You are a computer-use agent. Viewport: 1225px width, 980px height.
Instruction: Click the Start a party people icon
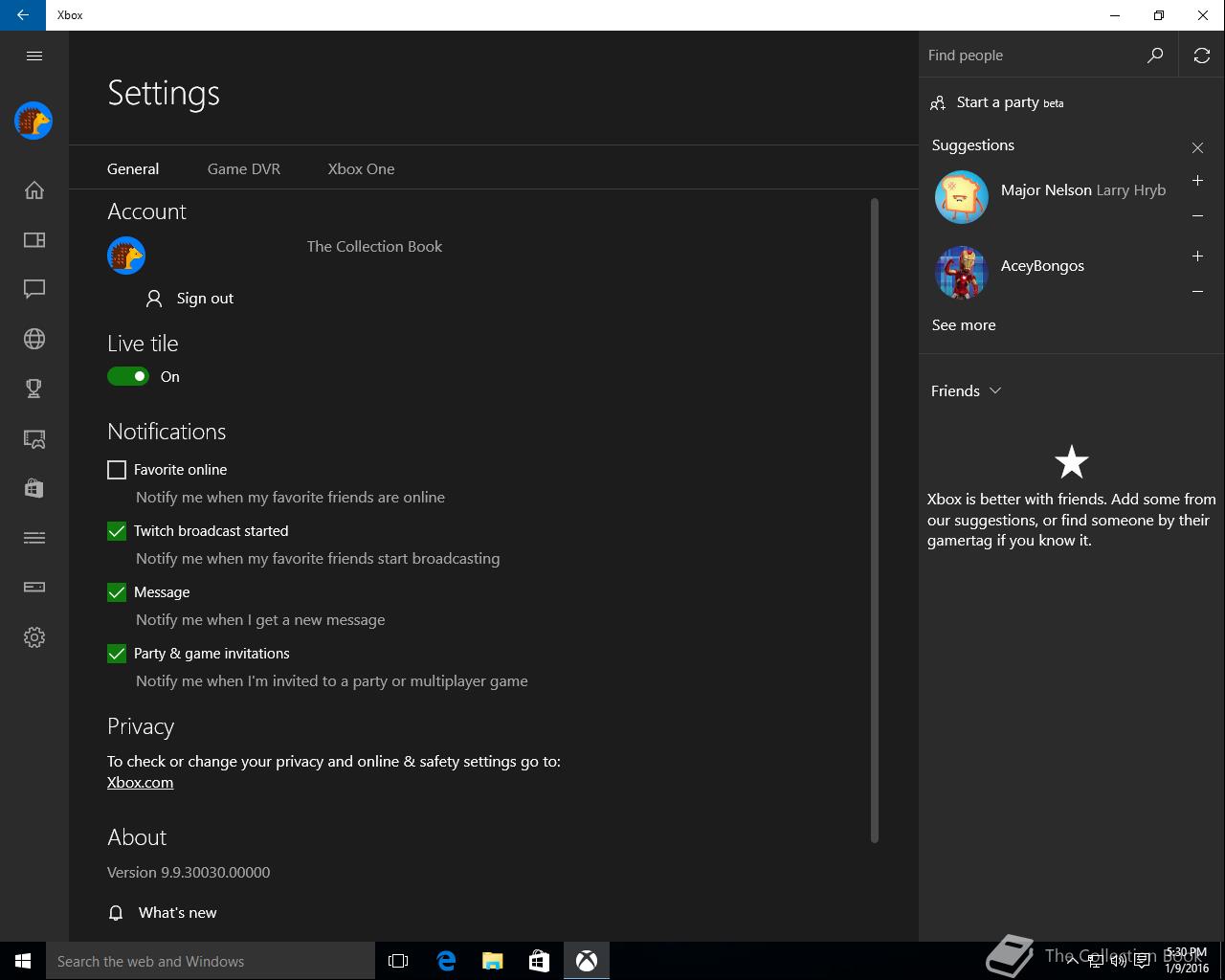[x=938, y=102]
